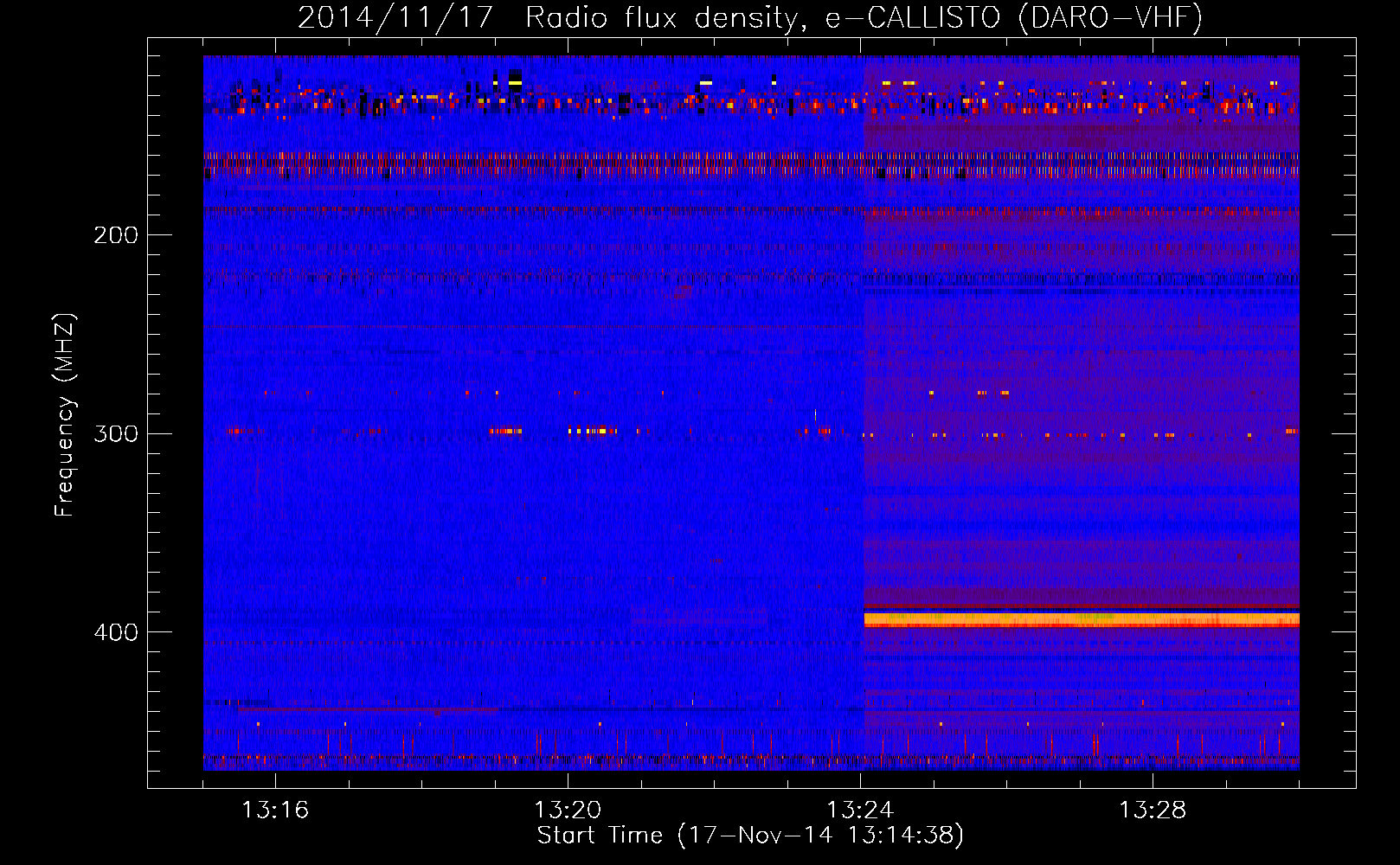Click the "200" frequency tick label
This screenshot has width=1400, height=865.
pyautogui.click(x=116, y=235)
